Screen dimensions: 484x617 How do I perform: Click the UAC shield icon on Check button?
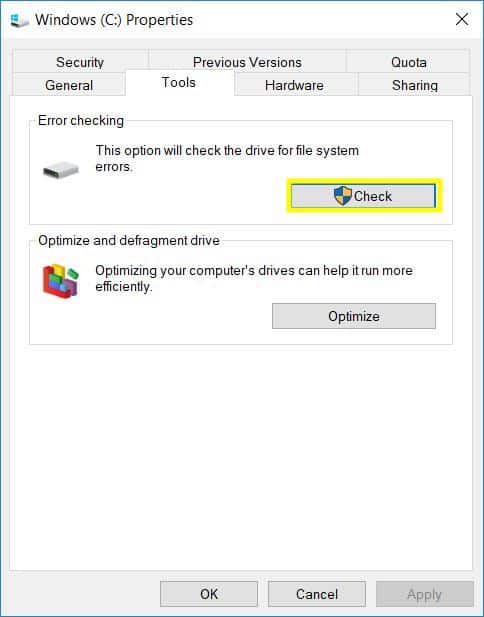343,196
